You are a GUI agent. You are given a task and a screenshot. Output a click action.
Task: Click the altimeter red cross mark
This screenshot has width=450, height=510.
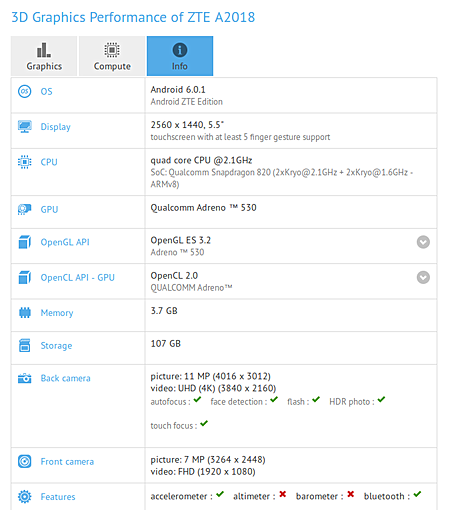[x=283, y=494]
